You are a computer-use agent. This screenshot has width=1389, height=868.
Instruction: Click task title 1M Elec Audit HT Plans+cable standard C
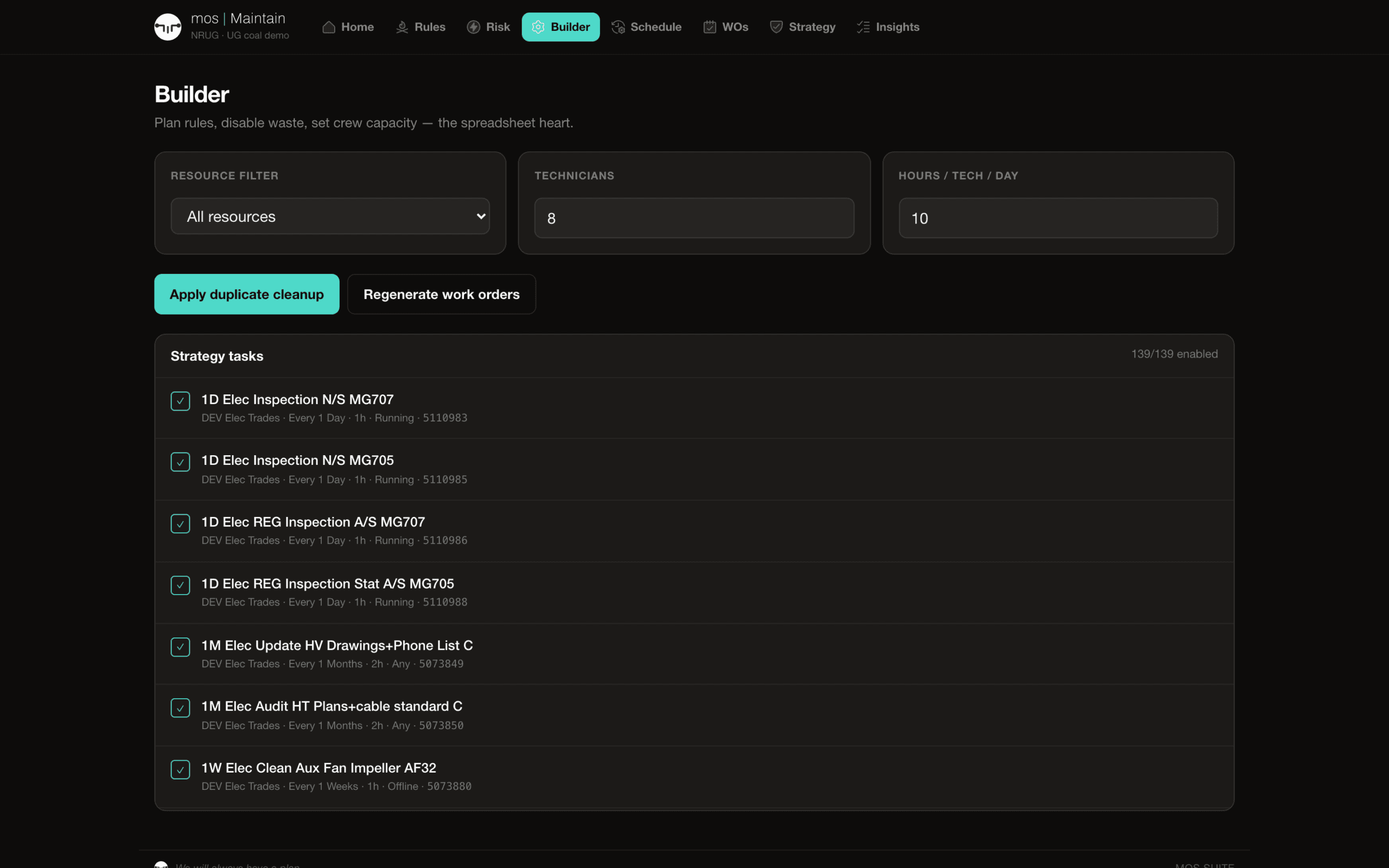[332, 707]
